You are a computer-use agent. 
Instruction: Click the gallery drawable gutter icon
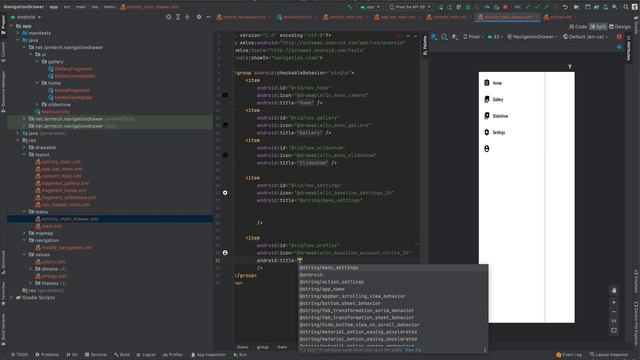click(x=225, y=125)
